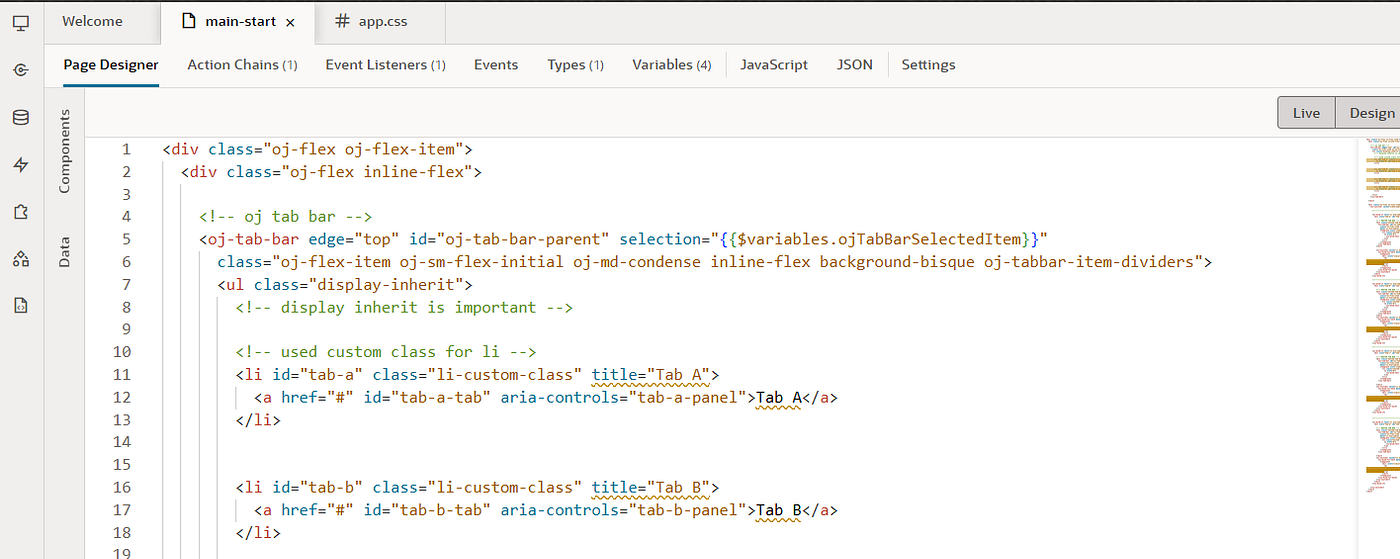Image resolution: width=1400 pixels, height=559 pixels.
Task: Open the Action Chains tab
Action: [x=243, y=64]
